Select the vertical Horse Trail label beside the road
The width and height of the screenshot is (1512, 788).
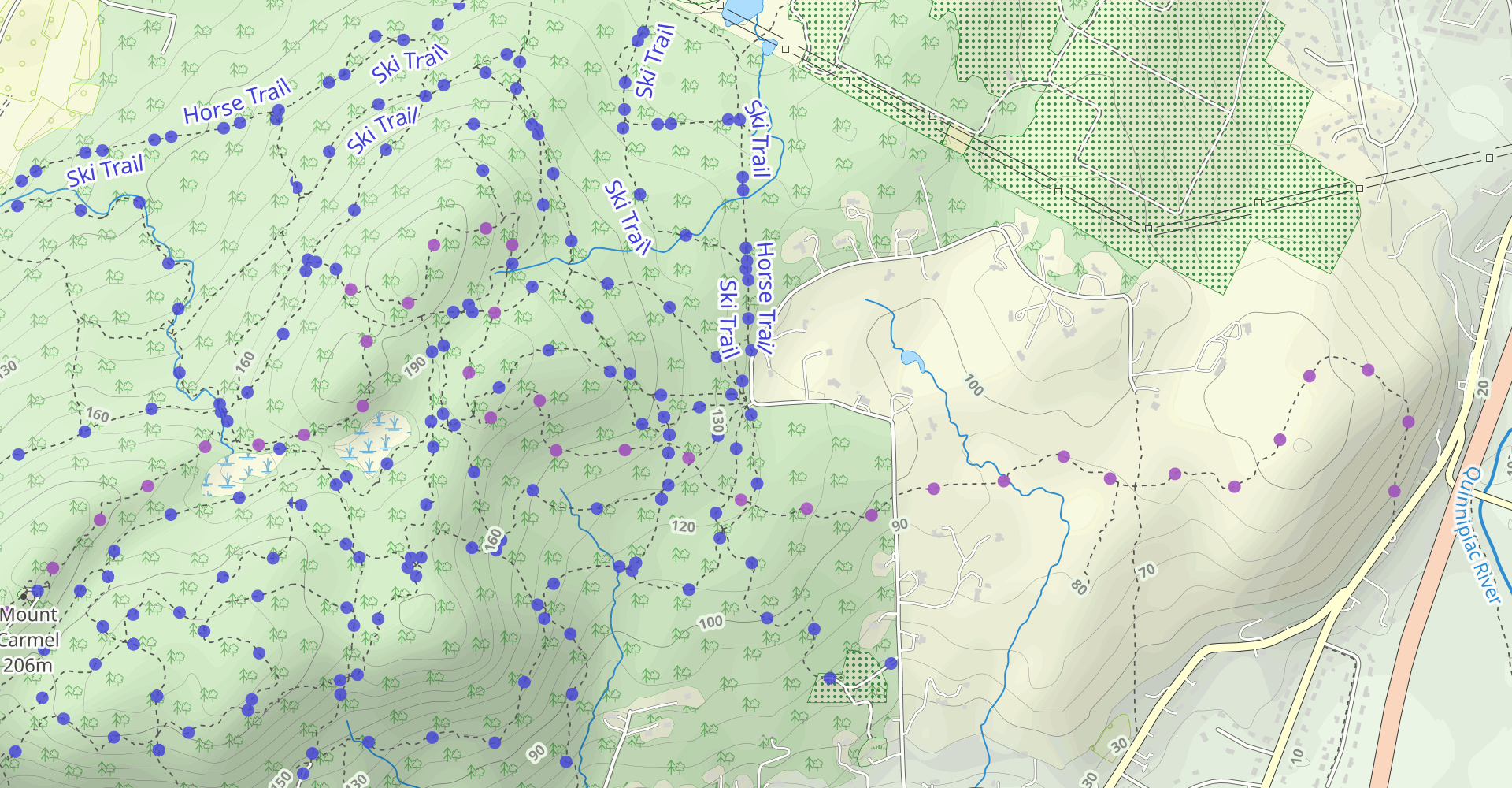766,299
